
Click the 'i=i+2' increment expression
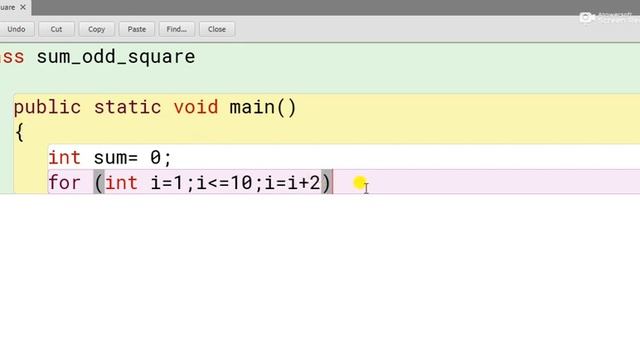[292, 182]
